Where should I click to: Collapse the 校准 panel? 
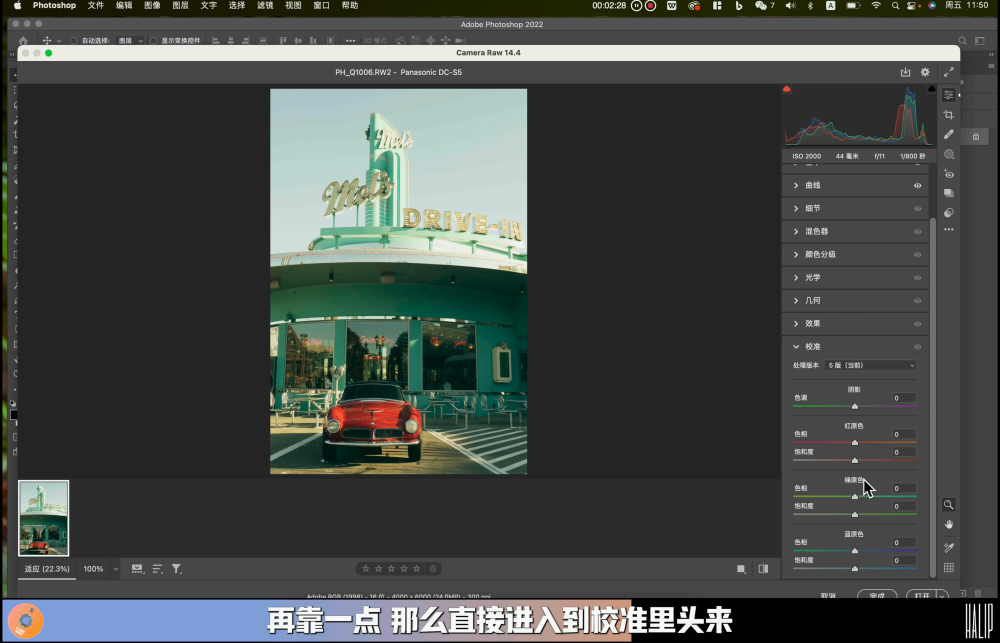click(796, 347)
